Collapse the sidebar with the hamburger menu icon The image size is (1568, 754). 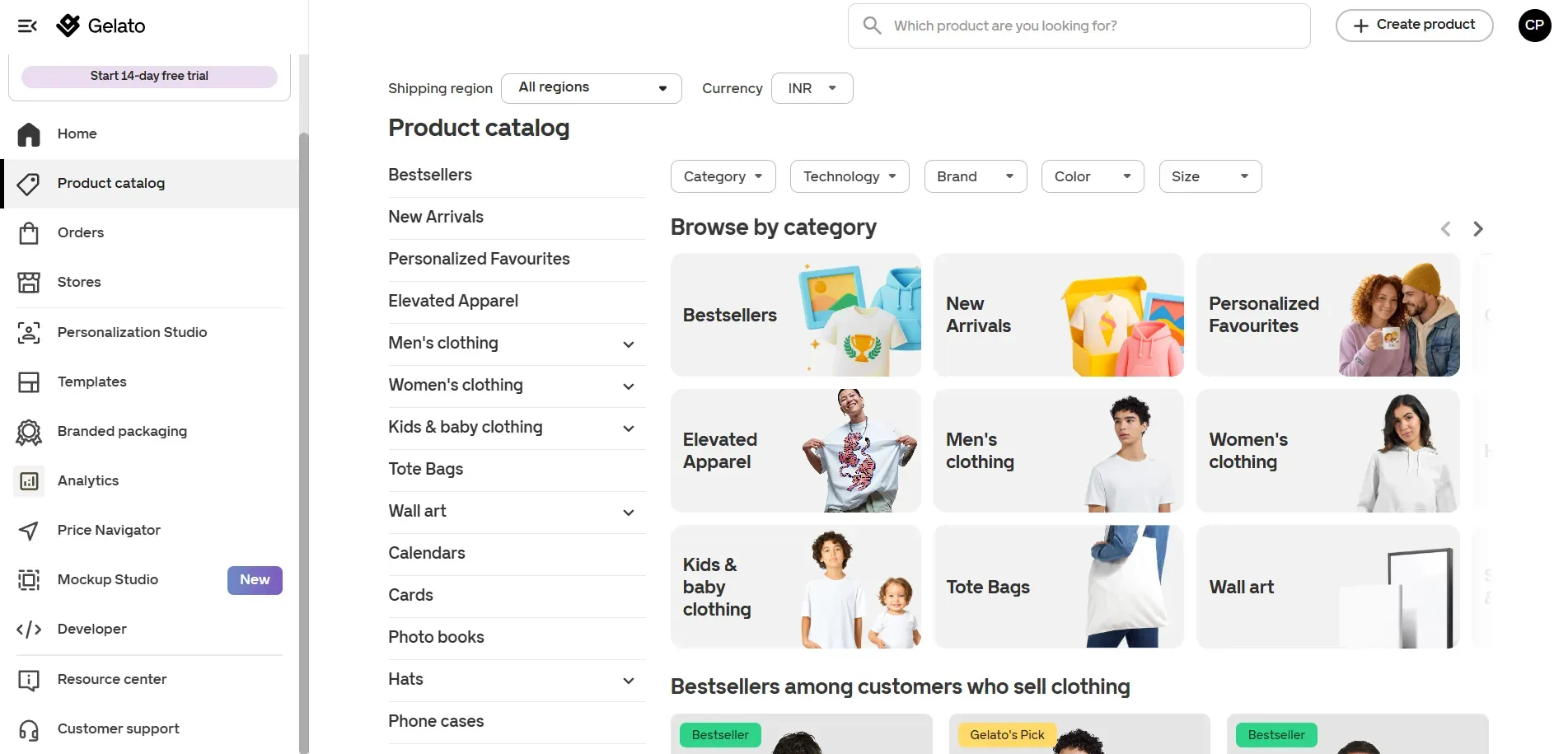click(27, 26)
